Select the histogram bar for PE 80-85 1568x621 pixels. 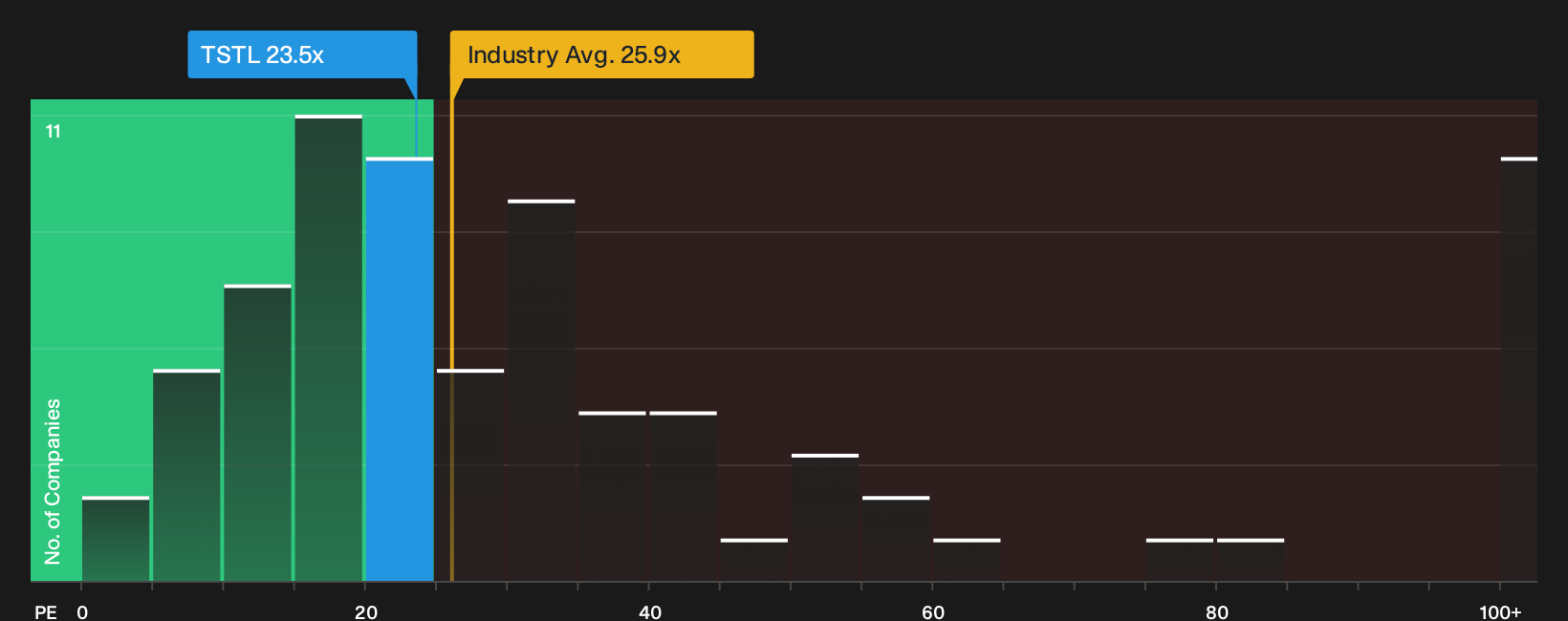click(1251, 560)
